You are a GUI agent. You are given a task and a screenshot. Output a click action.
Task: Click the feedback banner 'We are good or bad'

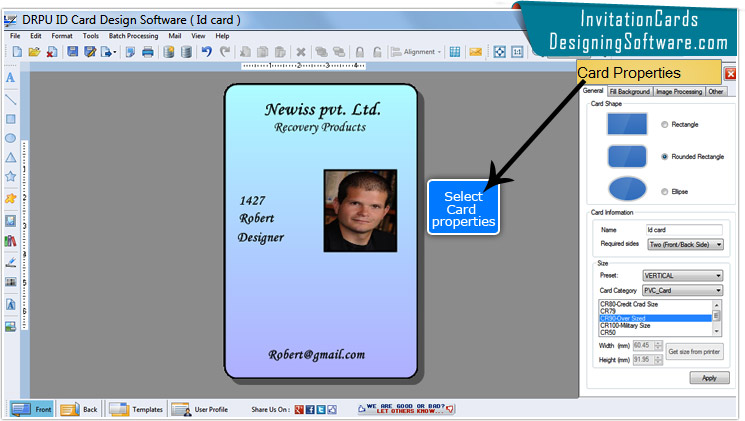click(x=406, y=409)
